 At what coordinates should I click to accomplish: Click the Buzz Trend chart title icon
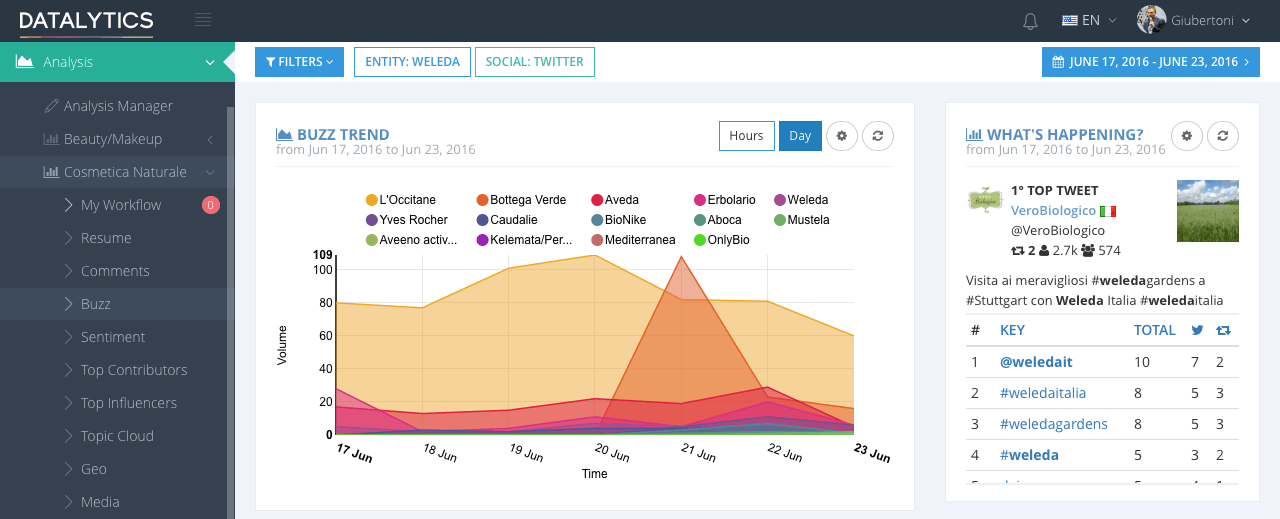[284, 135]
